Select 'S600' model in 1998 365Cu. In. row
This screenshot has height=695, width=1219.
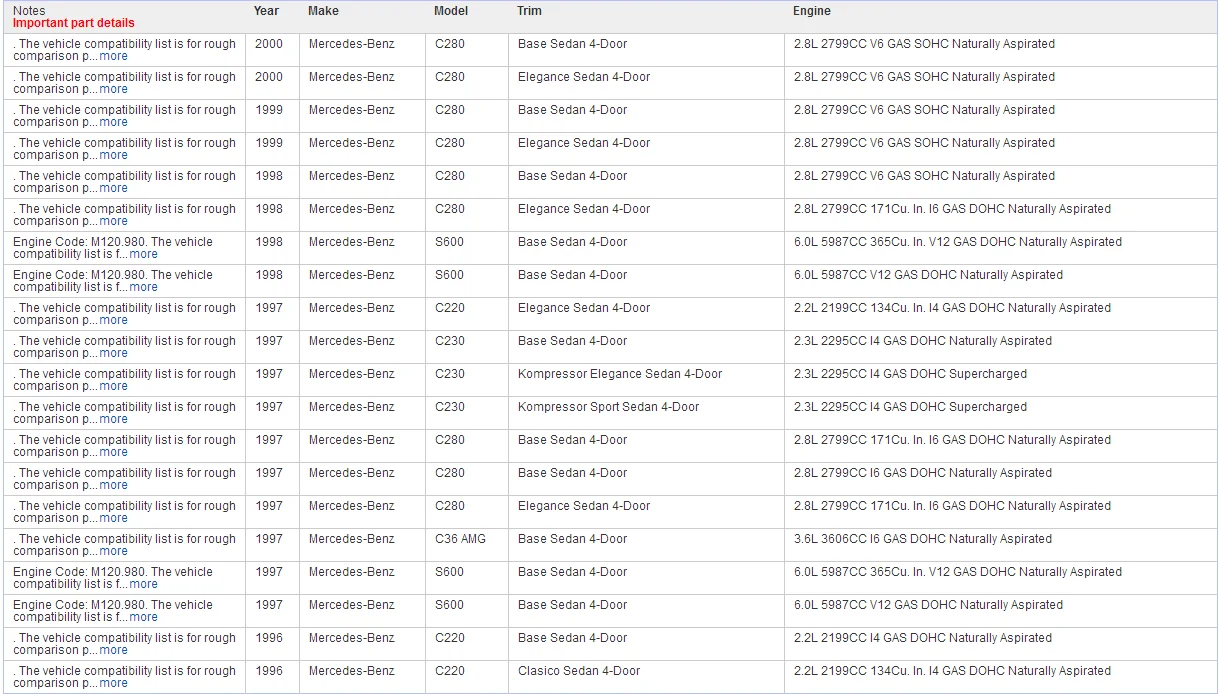click(450, 242)
